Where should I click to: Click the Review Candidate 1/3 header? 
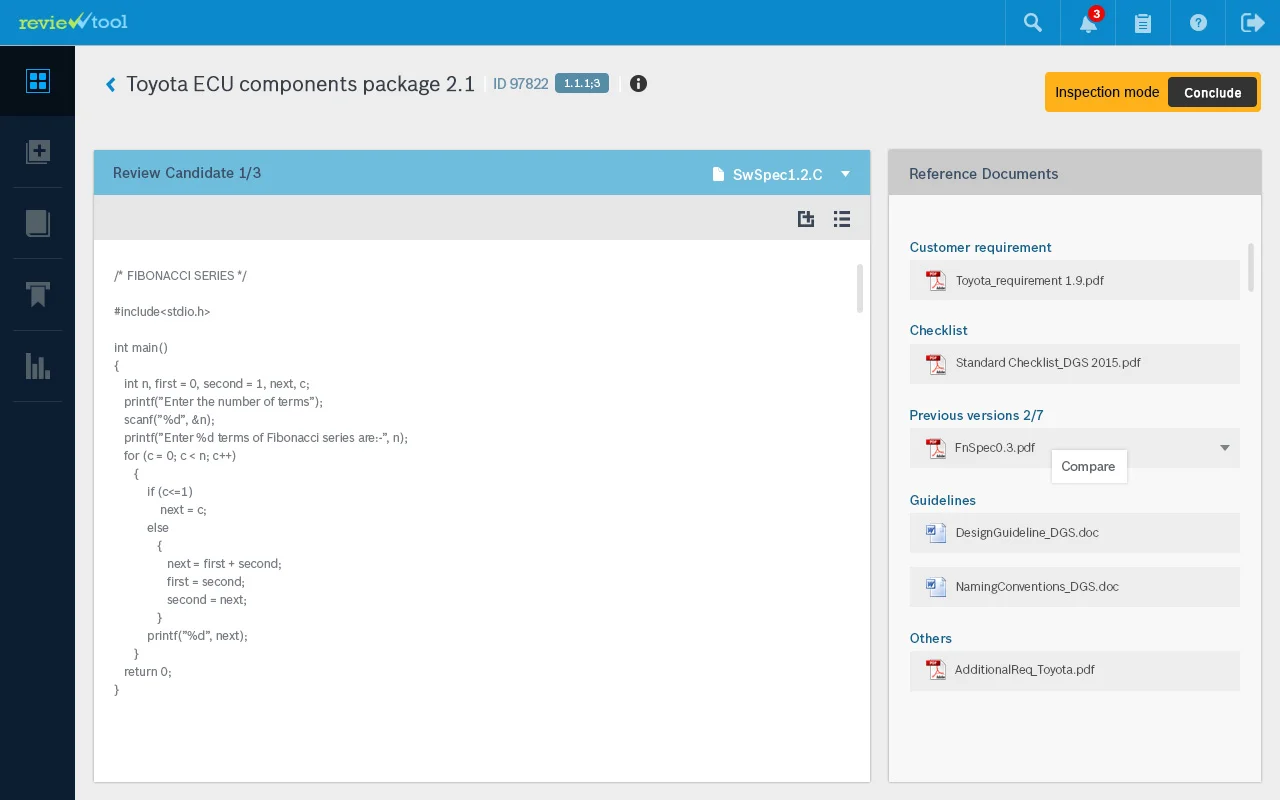(x=187, y=173)
